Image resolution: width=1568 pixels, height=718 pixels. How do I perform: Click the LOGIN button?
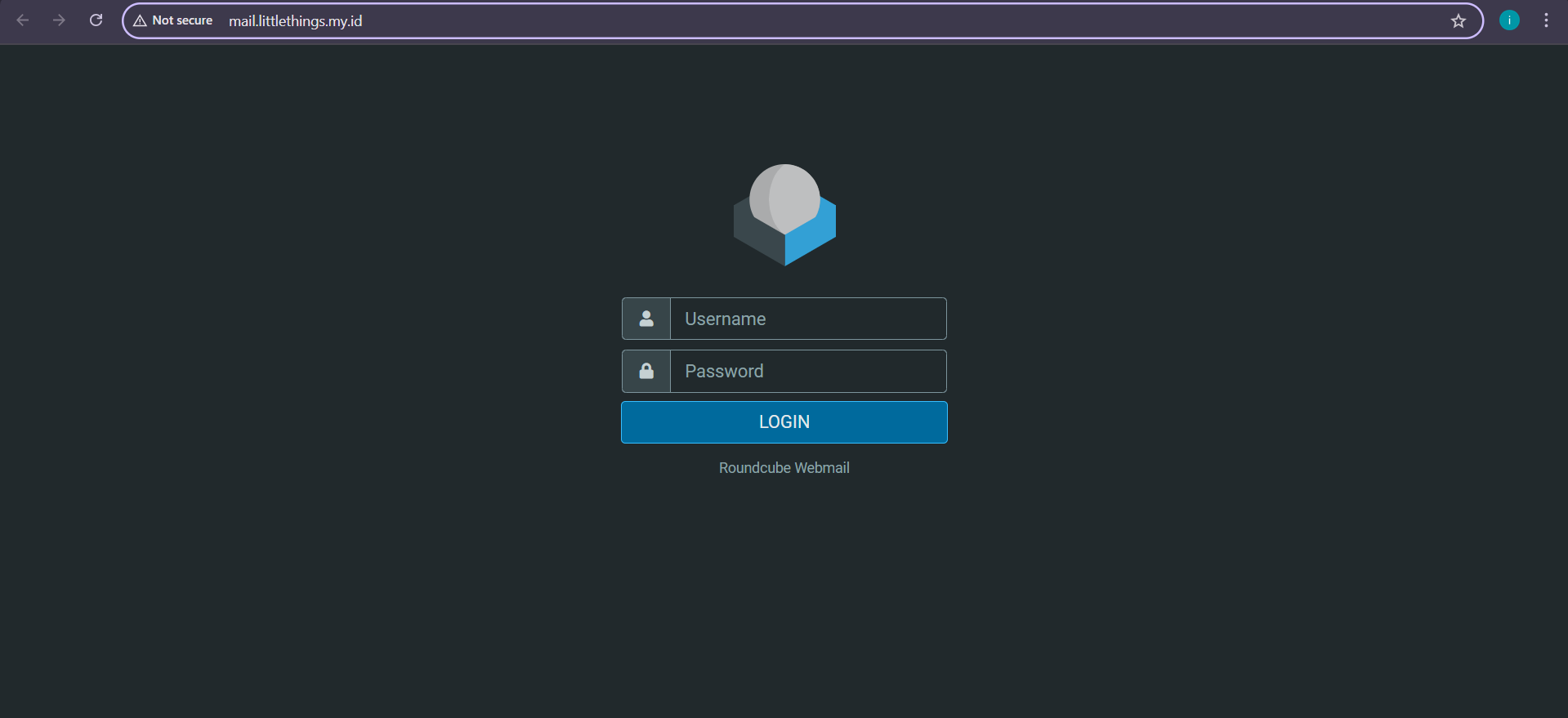(x=784, y=422)
